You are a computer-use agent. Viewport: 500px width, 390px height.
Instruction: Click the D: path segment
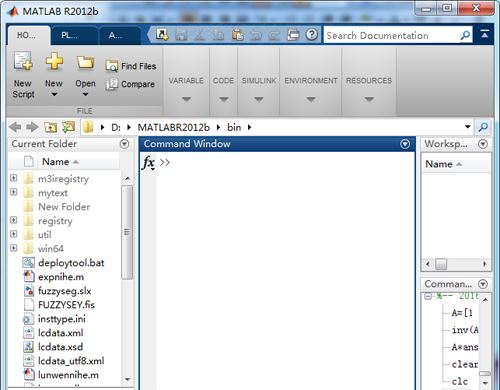[x=116, y=127]
